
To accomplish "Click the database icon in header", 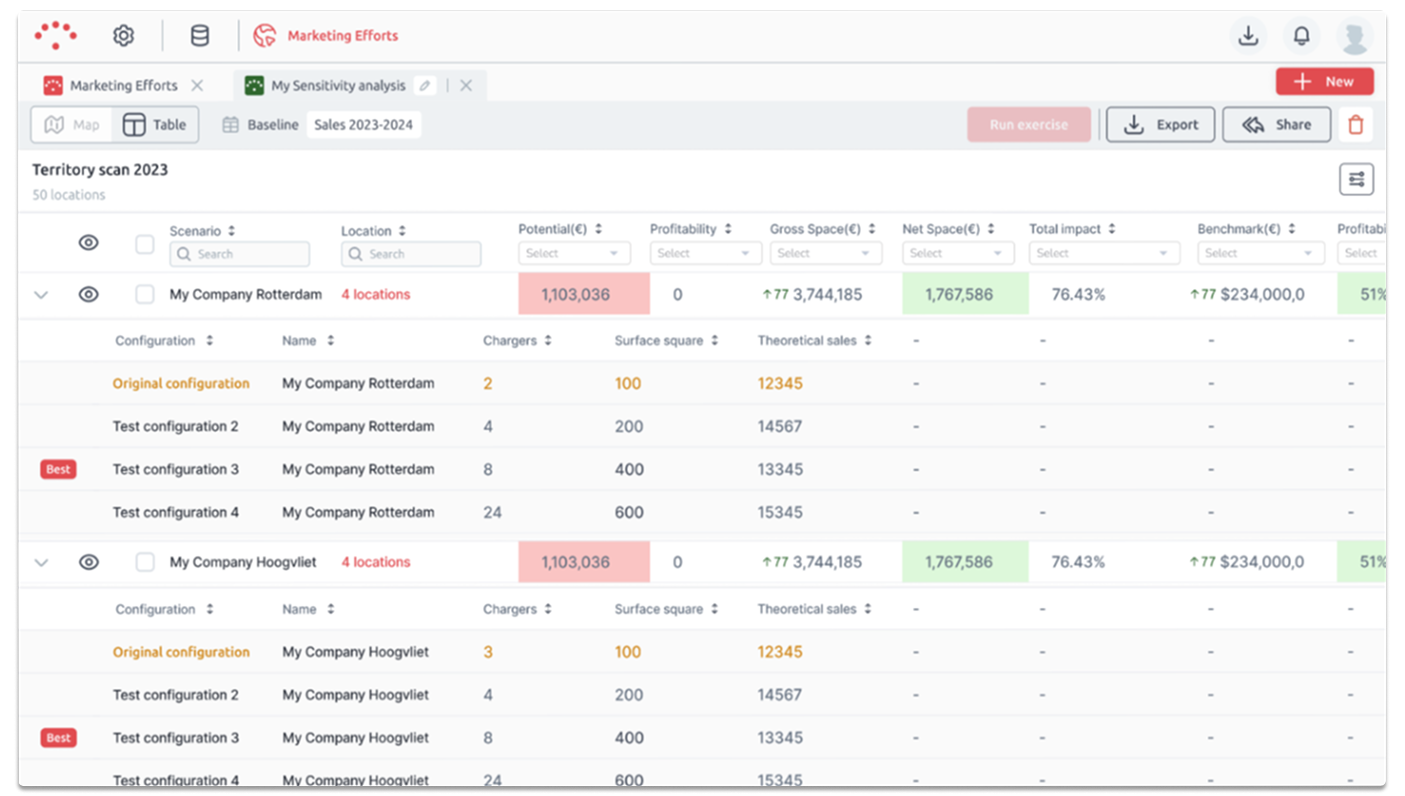I will pyautogui.click(x=200, y=36).
